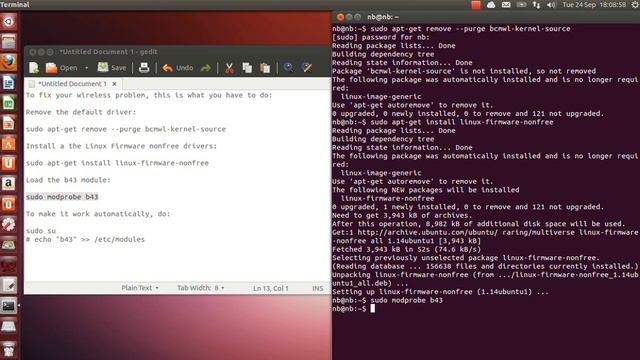Click 'Load the b43 module:' in gedit
640x360 pixels.
(x=68, y=180)
